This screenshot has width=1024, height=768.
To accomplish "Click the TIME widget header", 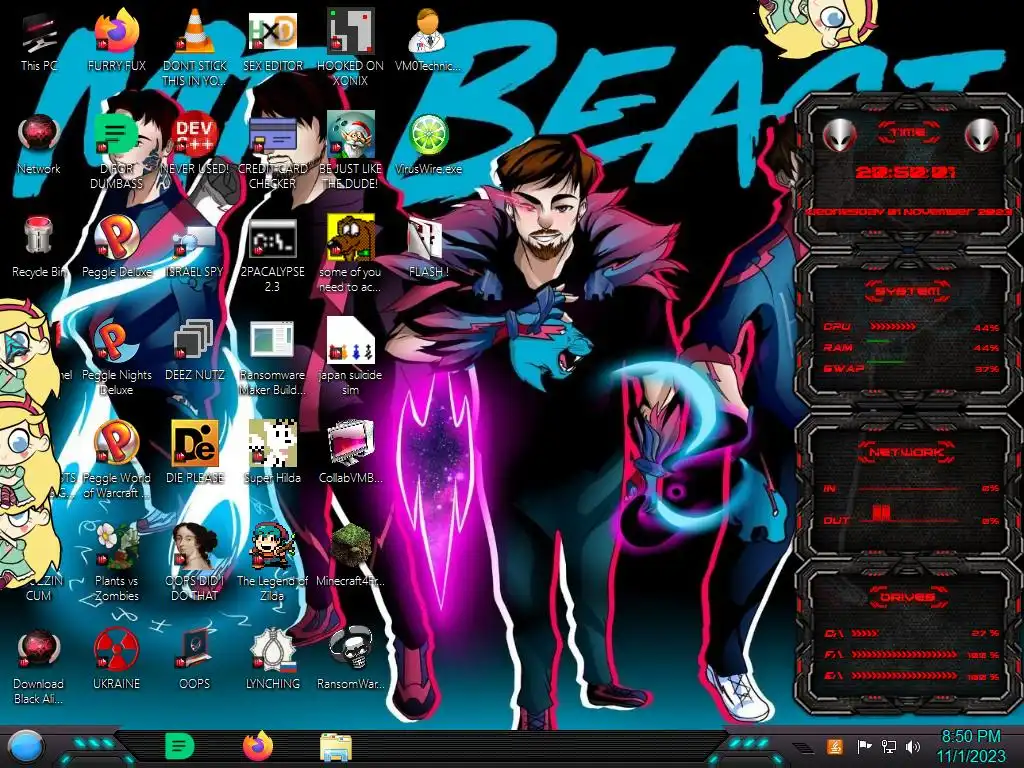I will click(908, 133).
